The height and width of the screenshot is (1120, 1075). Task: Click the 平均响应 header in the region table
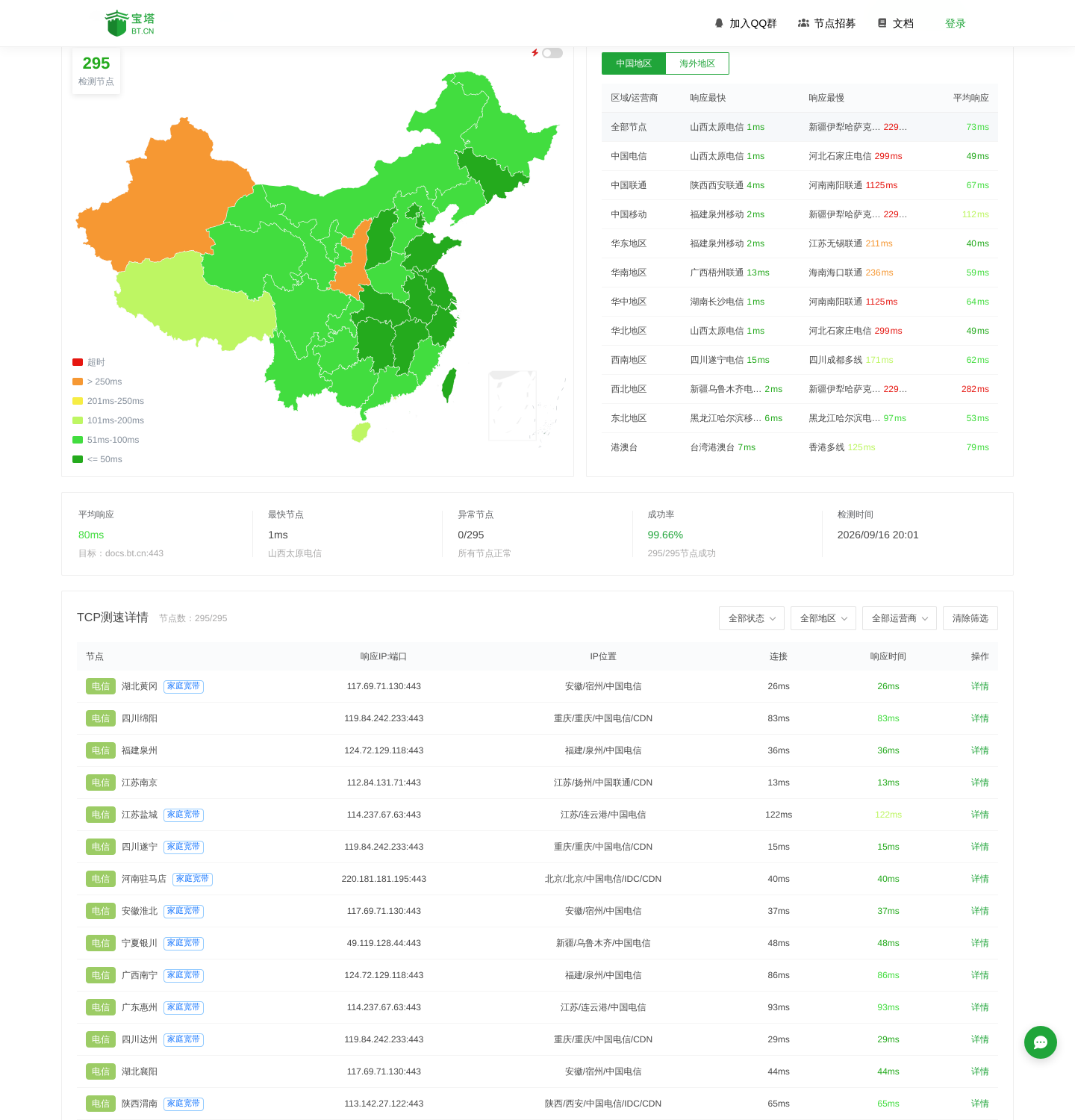[971, 98]
